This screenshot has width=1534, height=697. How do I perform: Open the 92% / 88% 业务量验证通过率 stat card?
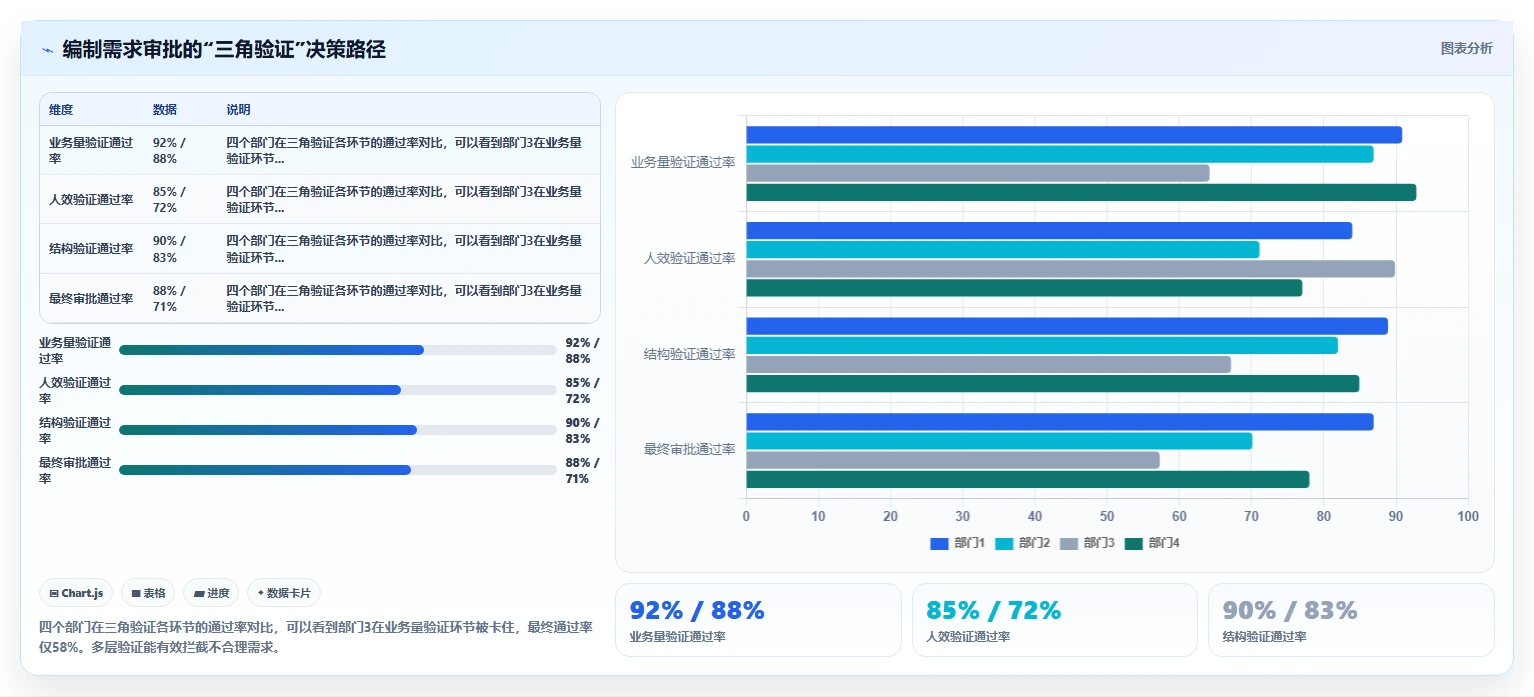pyautogui.click(x=758, y=620)
